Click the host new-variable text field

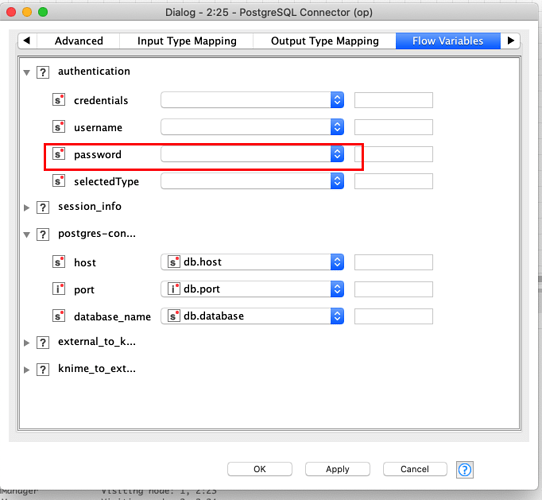393,262
